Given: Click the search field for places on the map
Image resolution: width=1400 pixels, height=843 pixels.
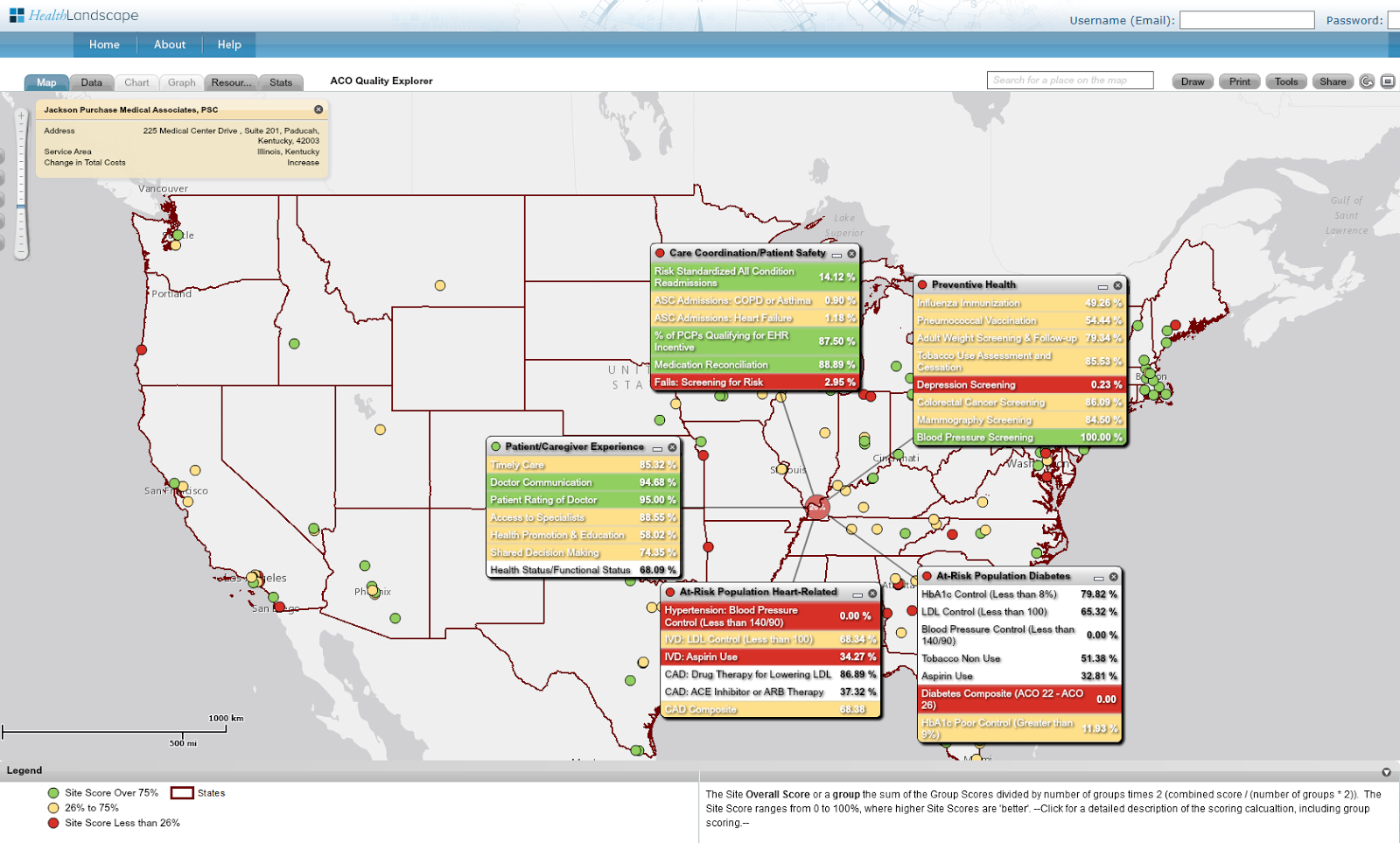Looking at the screenshot, I should [x=1069, y=81].
